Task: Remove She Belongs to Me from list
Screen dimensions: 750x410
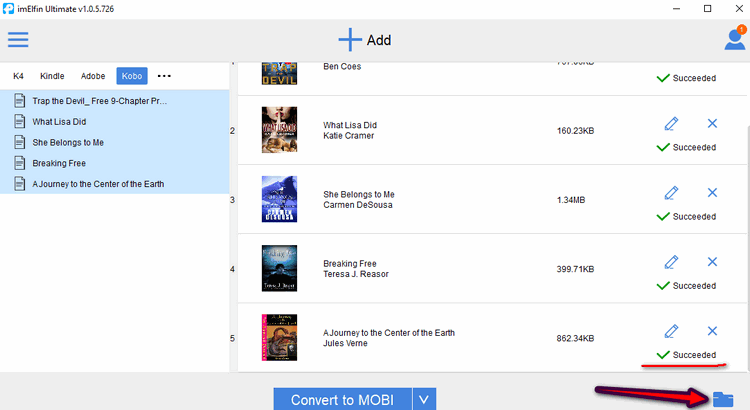Action: tap(712, 192)
